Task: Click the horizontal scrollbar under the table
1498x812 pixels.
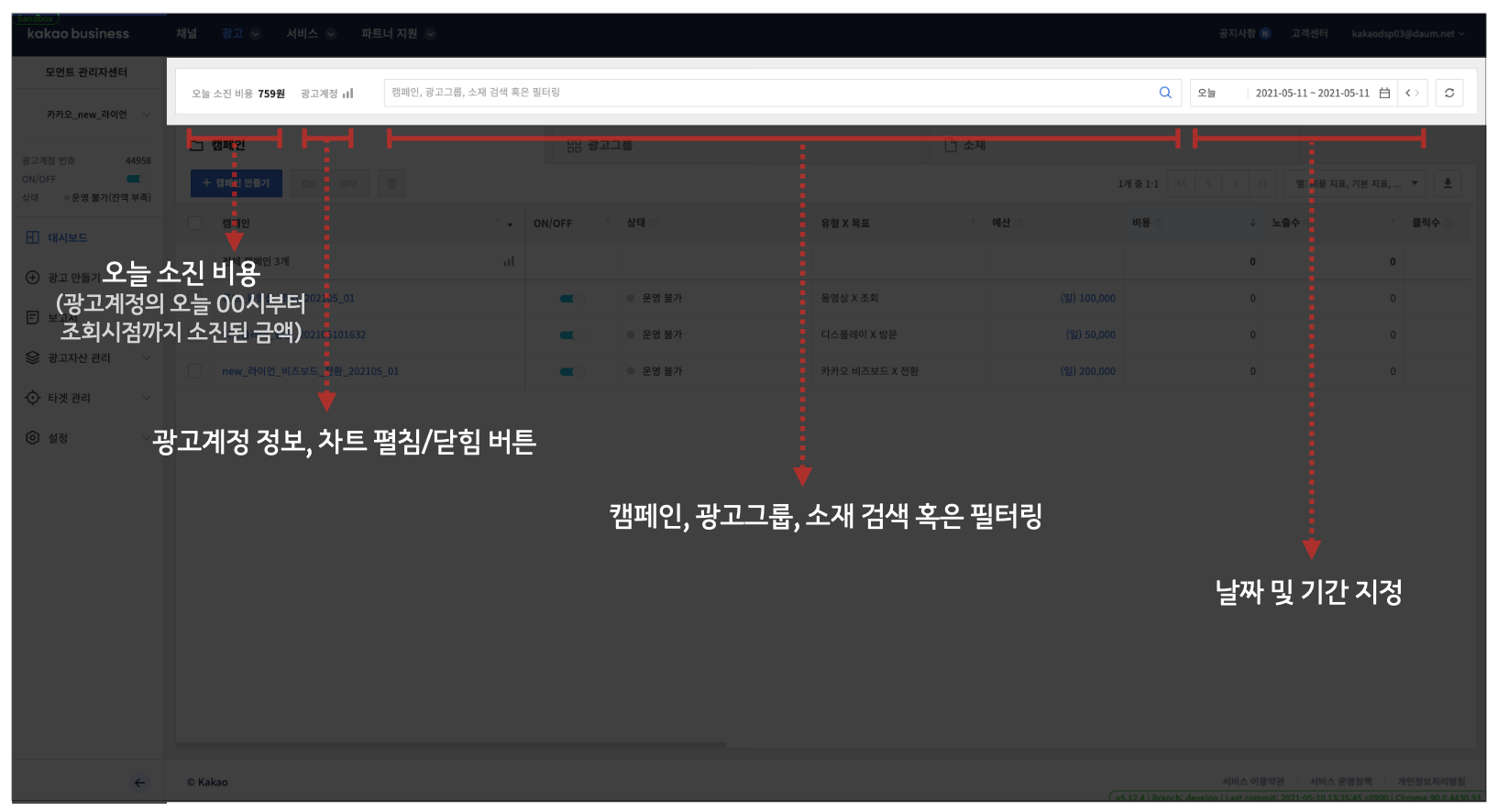Action: click(x=451, y=745)
